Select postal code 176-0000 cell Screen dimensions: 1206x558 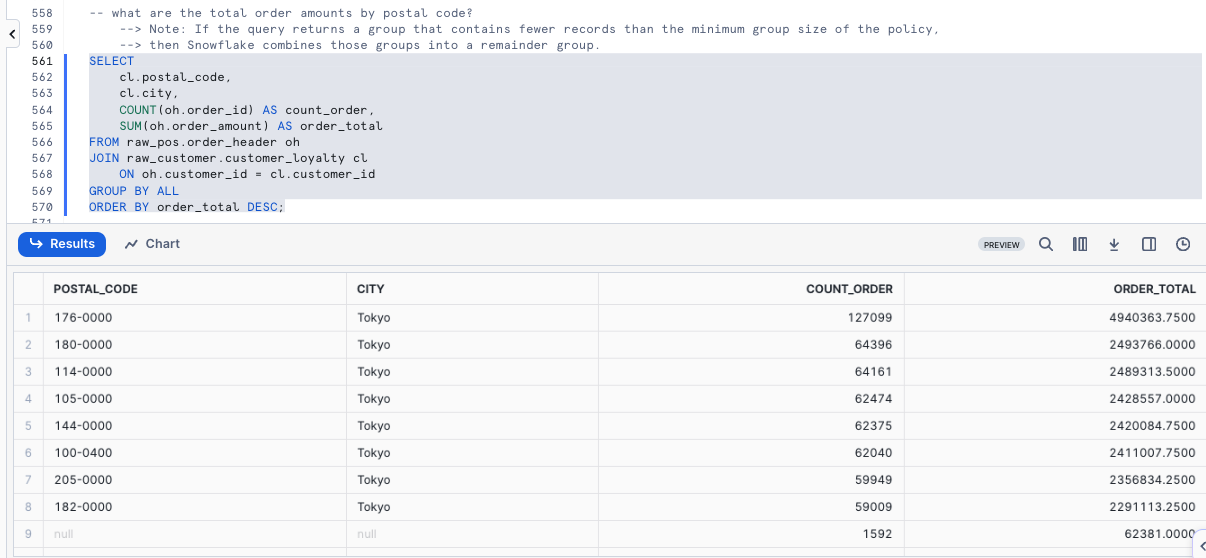[83, 318]
